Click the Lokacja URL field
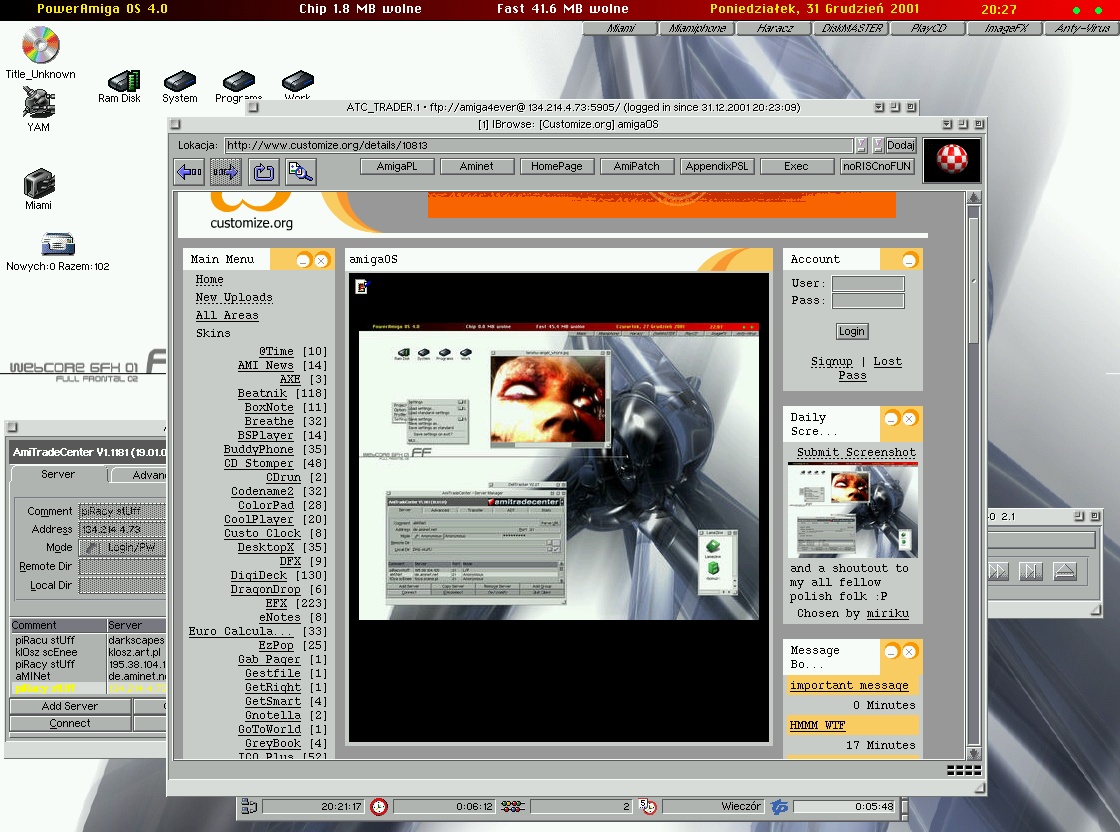 coord(539,146)
